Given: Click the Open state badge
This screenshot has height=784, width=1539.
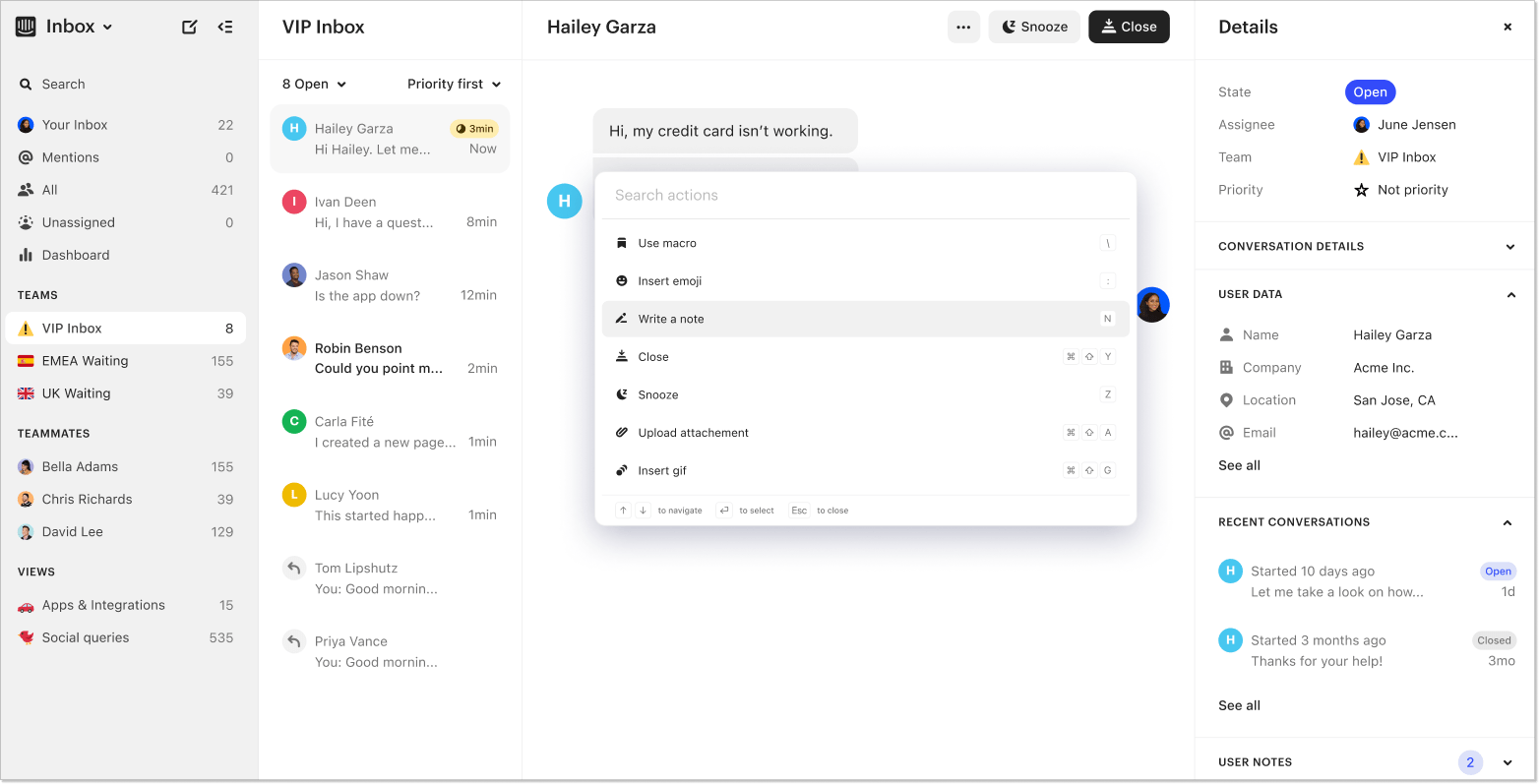Looking at the screenshot, I should click(1370, 92).
